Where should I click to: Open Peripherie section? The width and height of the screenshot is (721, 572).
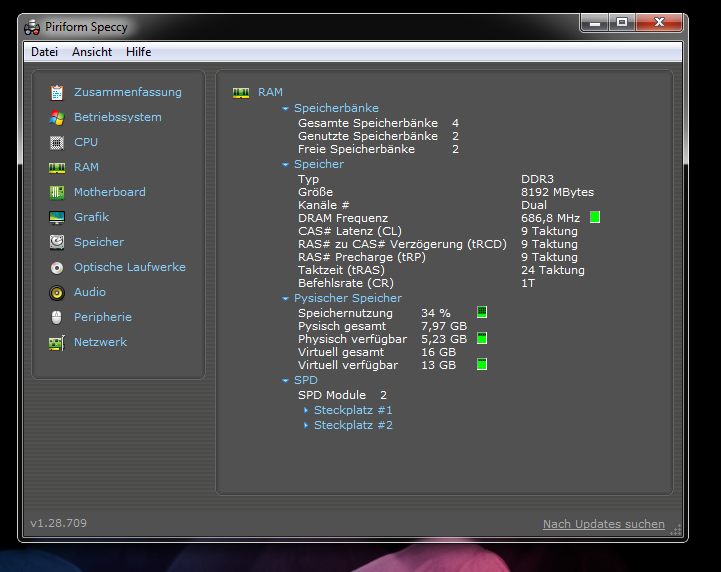(103, 317)
